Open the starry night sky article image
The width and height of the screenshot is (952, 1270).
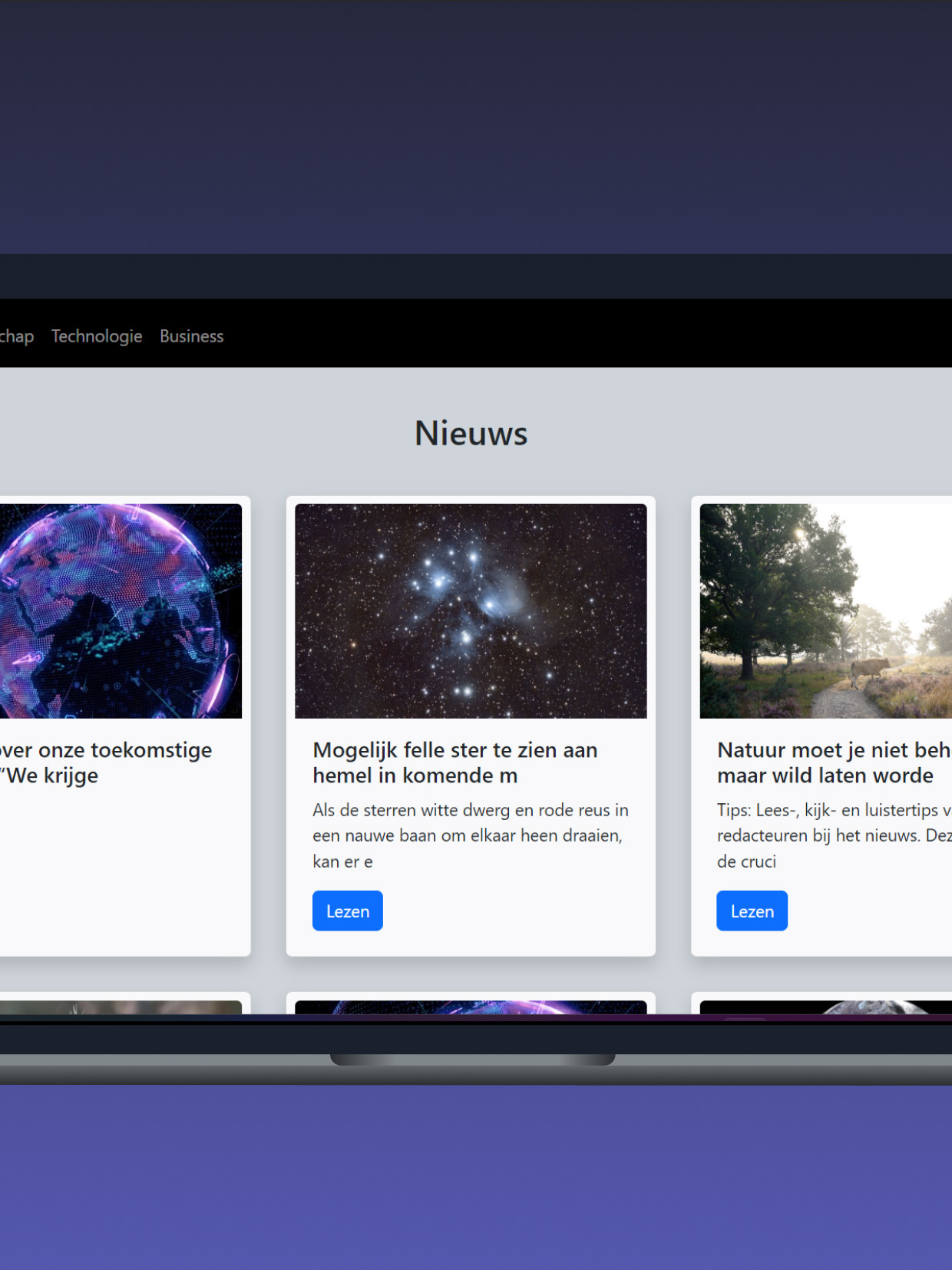tap(471, 611)
